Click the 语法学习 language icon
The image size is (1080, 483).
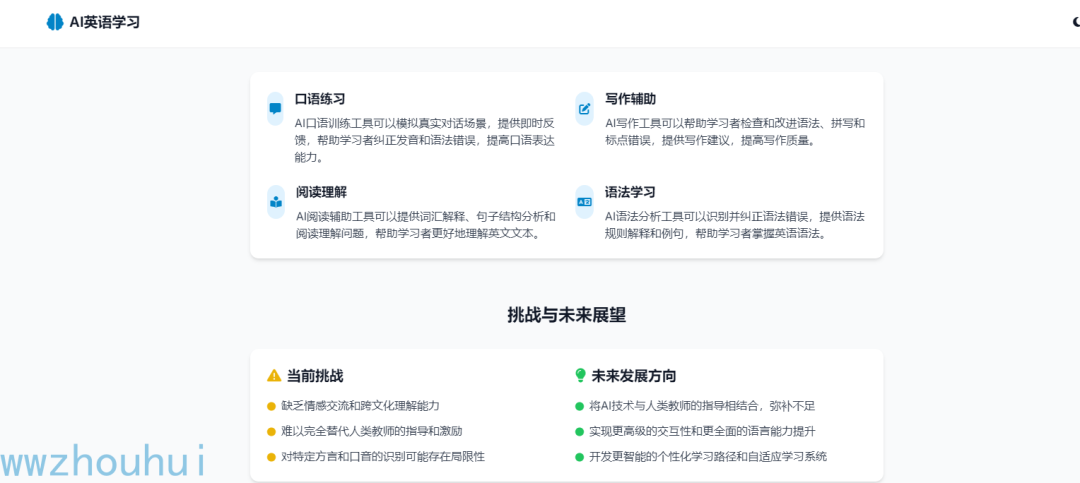point(584,202)
